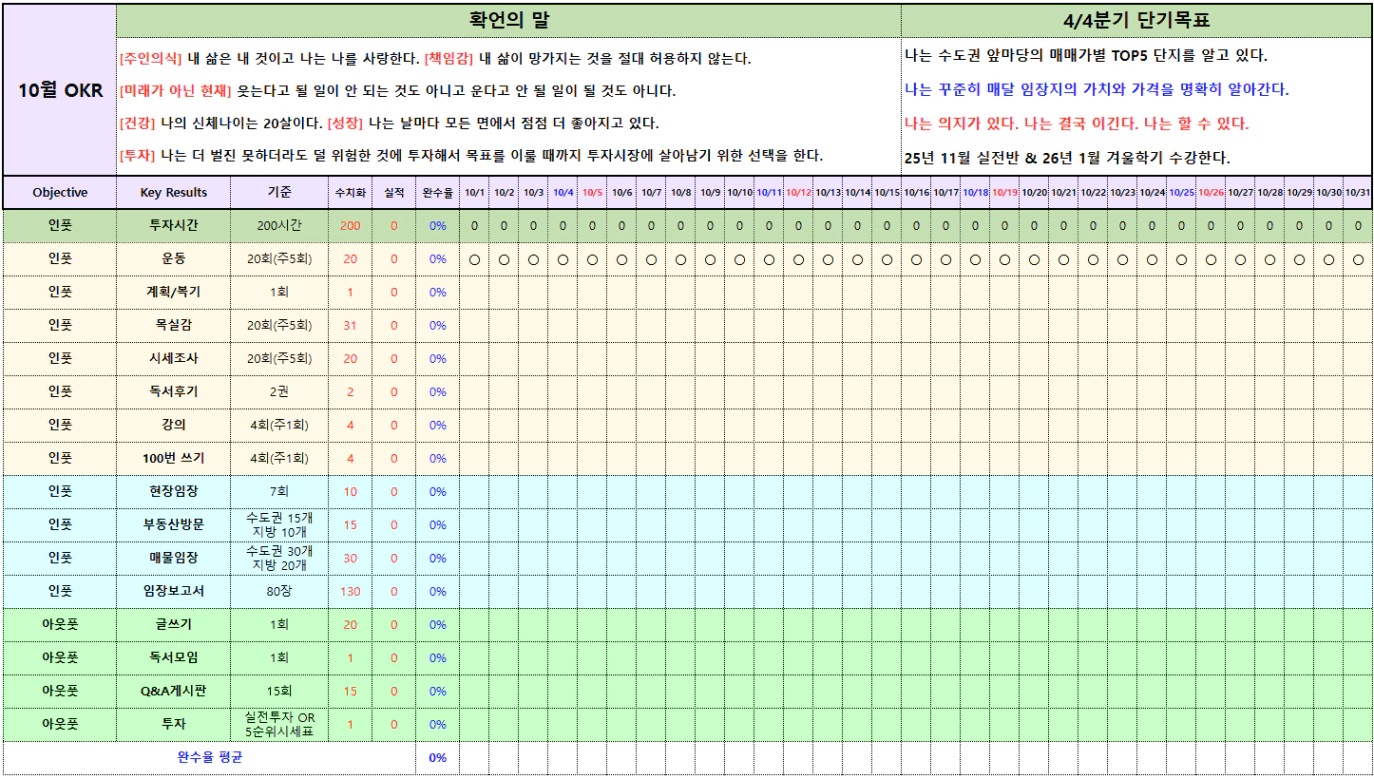Select the affirmation line starting with [주인의식]
1374x779 pixels.
point(435,59)
